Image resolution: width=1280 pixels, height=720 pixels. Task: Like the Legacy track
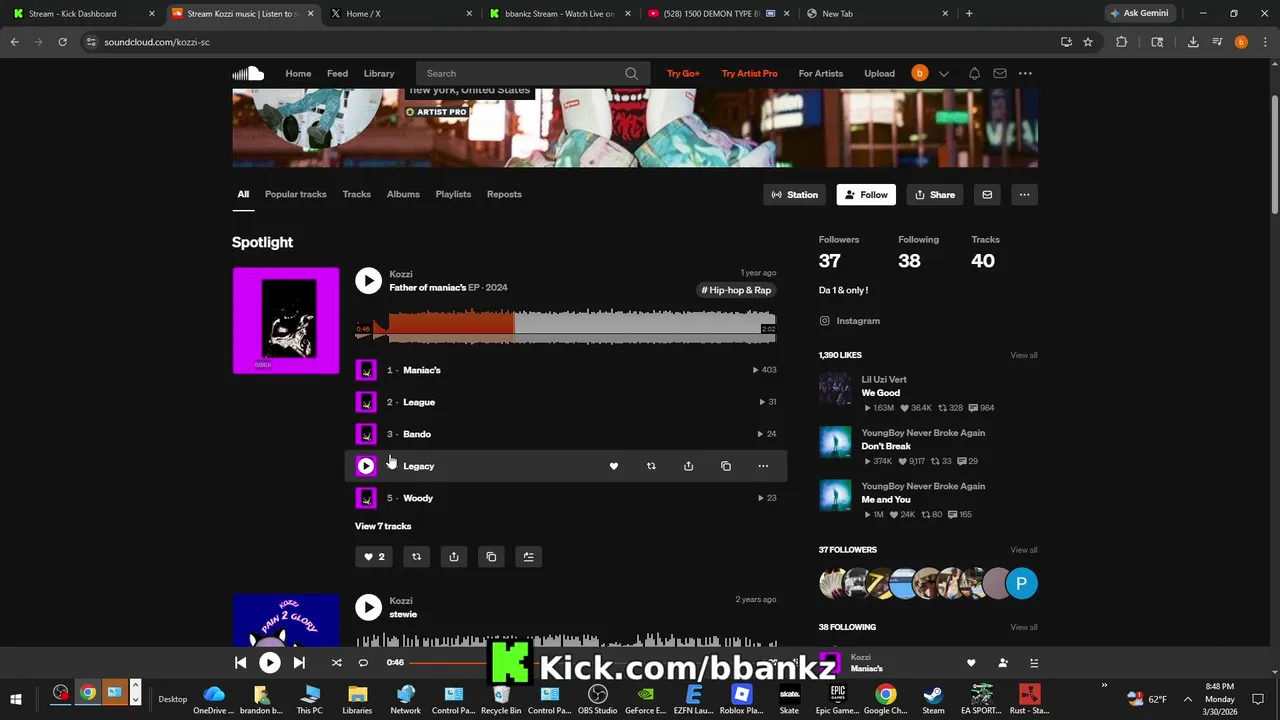pyautogui.click(x=614, y=466)
